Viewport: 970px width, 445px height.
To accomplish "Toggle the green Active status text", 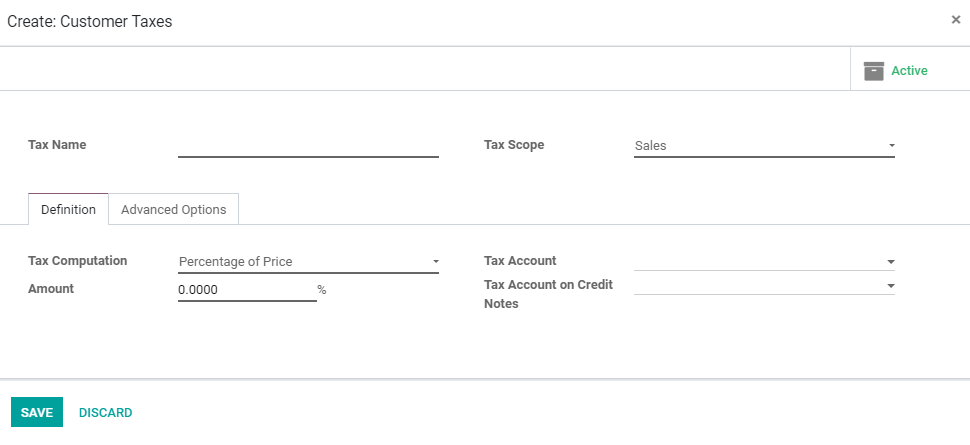I will click(x=909, y=71).
